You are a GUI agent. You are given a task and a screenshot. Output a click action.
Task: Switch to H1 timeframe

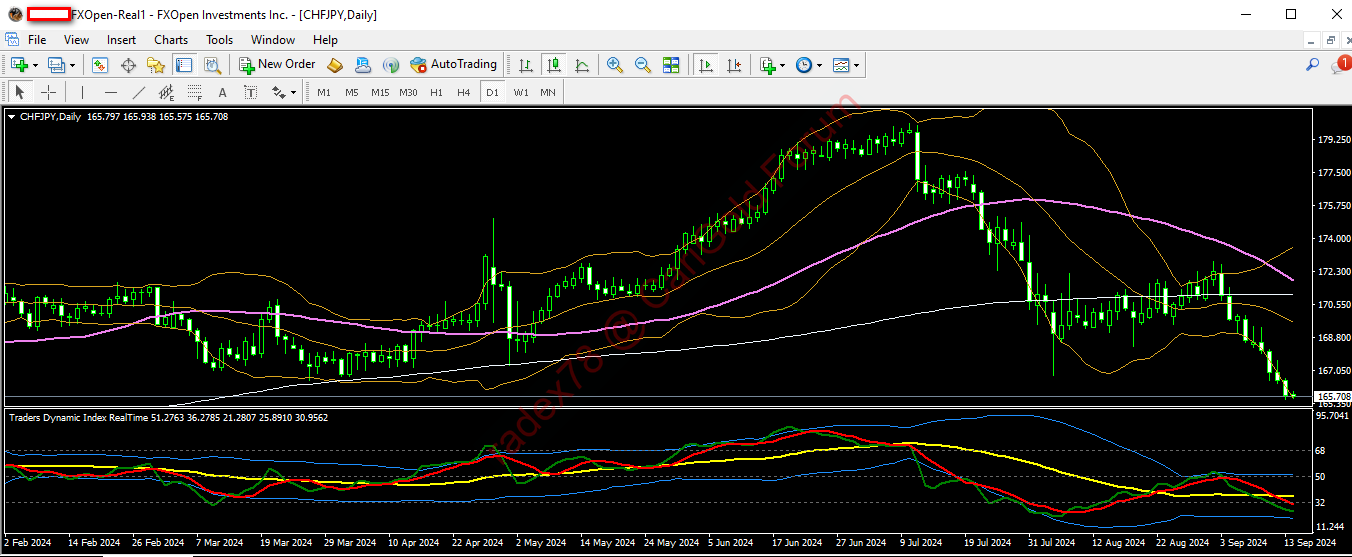(436, 92)
